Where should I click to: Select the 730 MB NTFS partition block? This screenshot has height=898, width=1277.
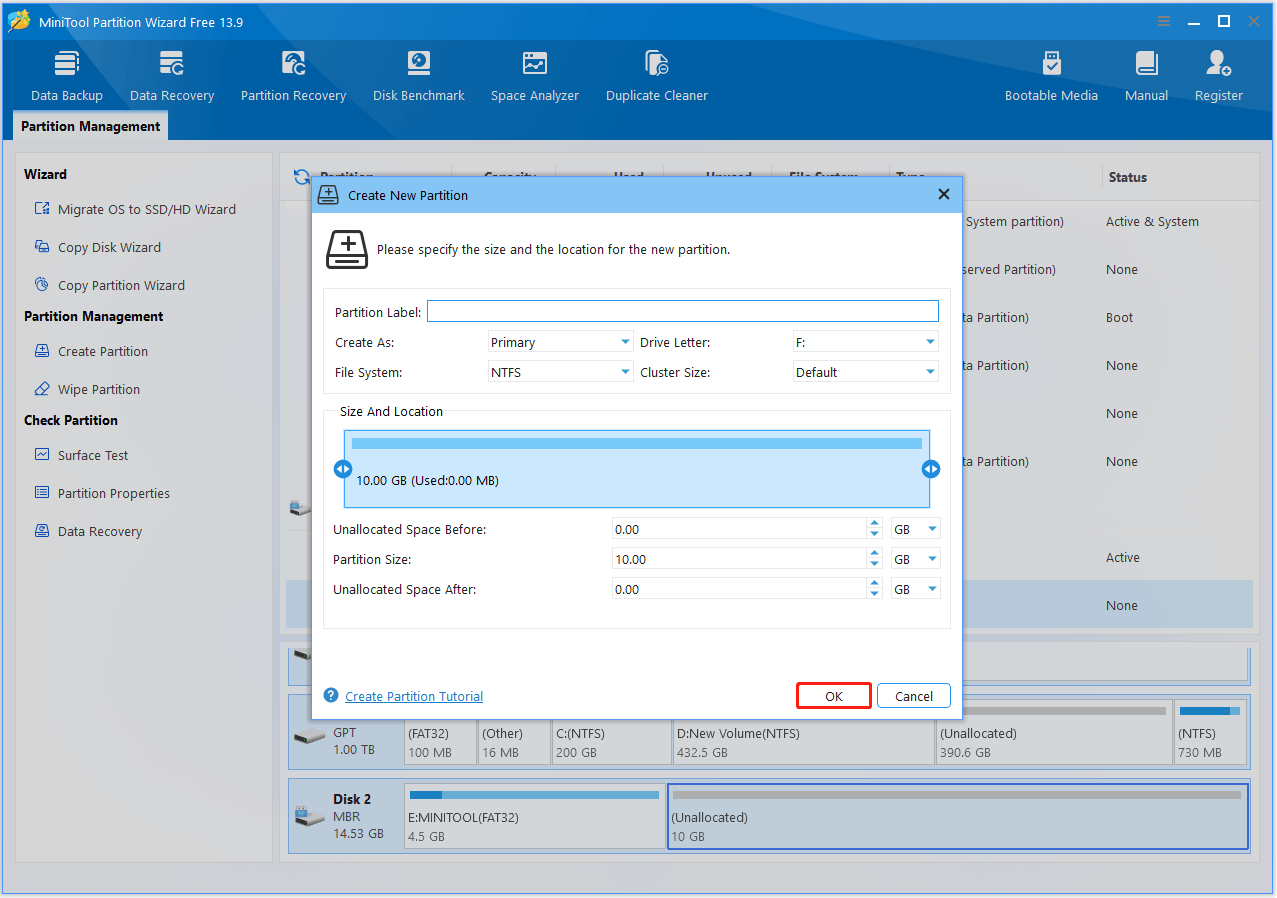click(x=1210, y=733)
